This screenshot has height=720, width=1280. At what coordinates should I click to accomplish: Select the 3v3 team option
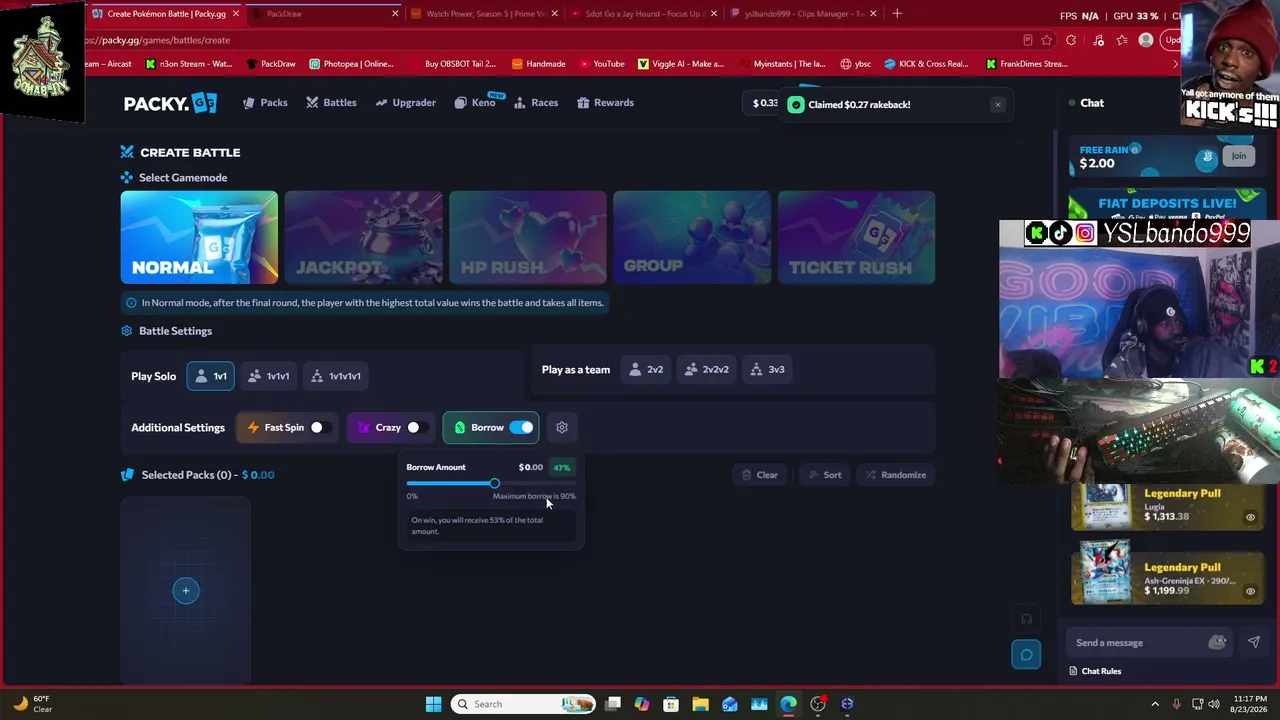coord(767,369)
